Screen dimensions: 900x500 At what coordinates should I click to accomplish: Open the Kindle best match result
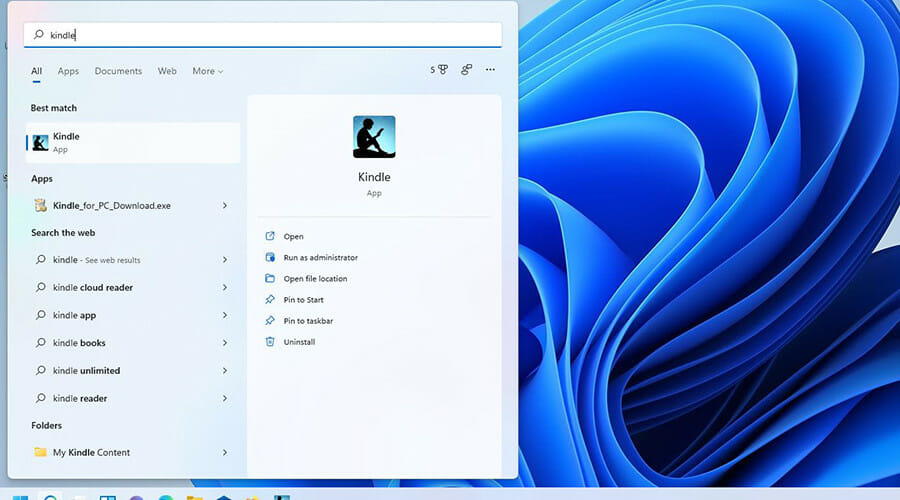(x=133, y=142)
